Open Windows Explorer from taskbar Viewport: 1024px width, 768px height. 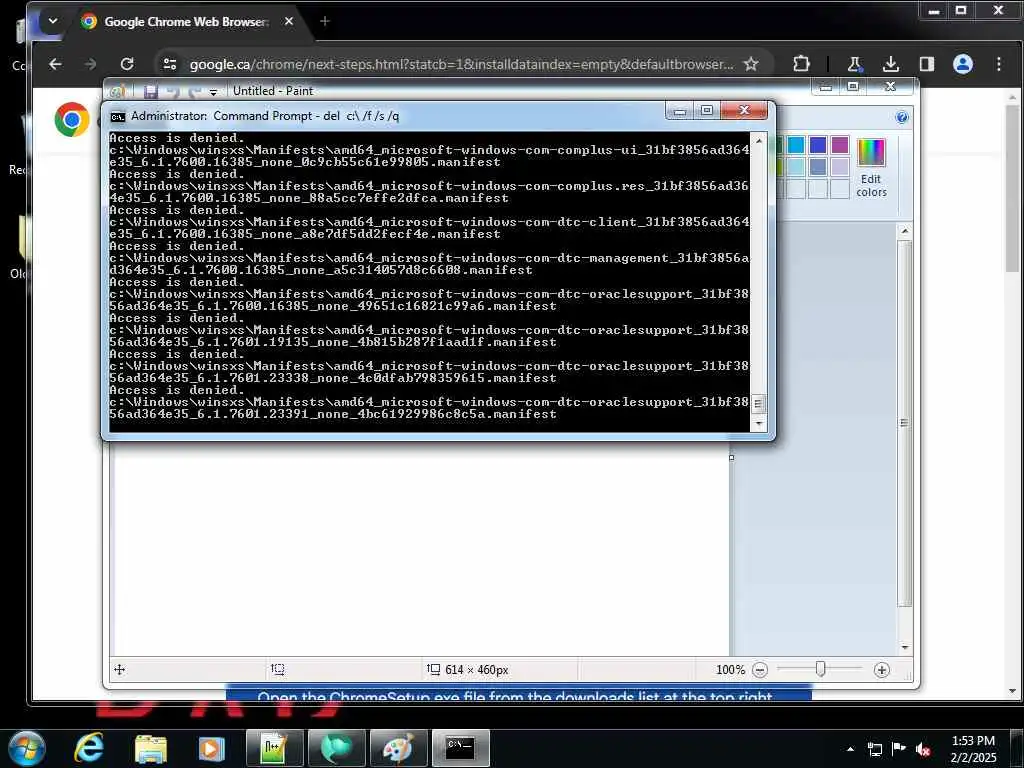(x=151, y=749)
